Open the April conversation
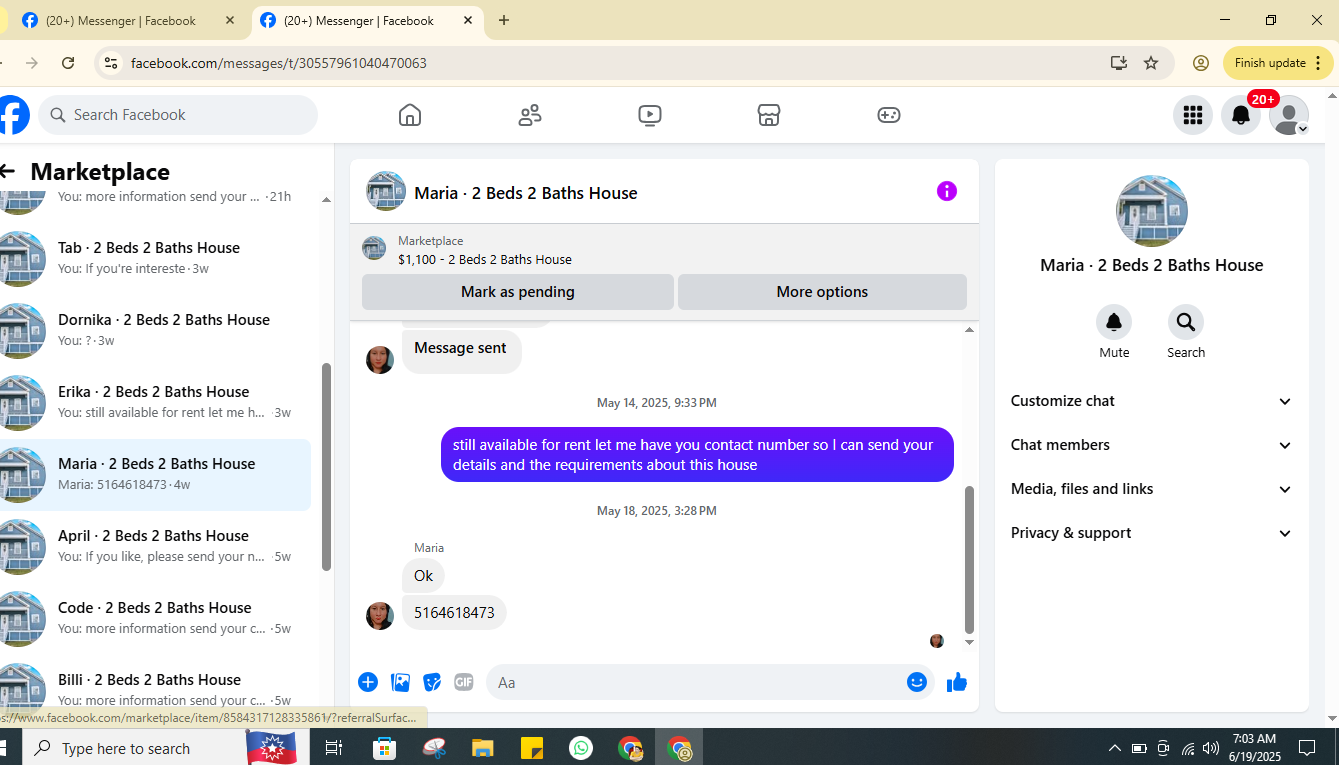Image resolution: width=1339 pixels, height=765 pixels. pyautogui.click(x=155, y=546)
